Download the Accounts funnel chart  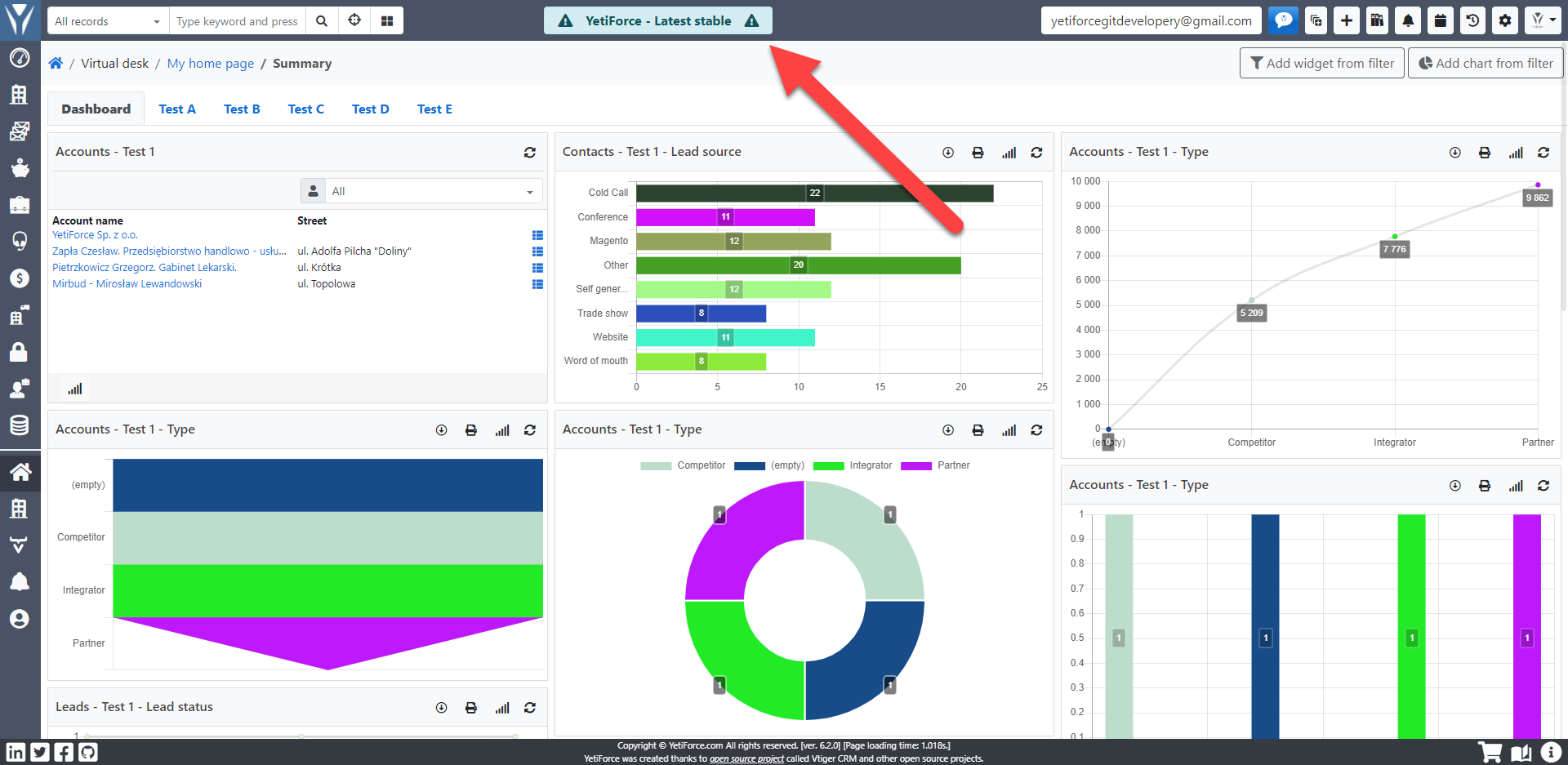442,430
